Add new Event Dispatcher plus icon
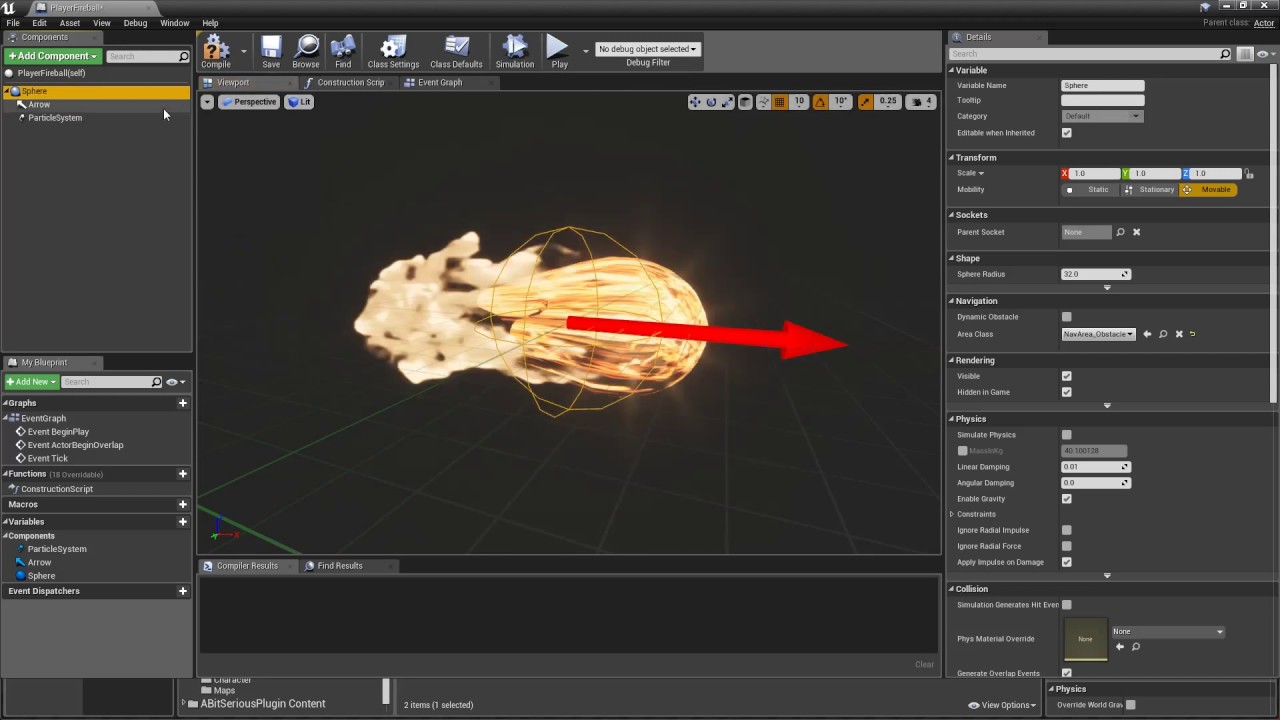Image resolution: width=1280 pixels, height=720 pixels. [182, 591]
